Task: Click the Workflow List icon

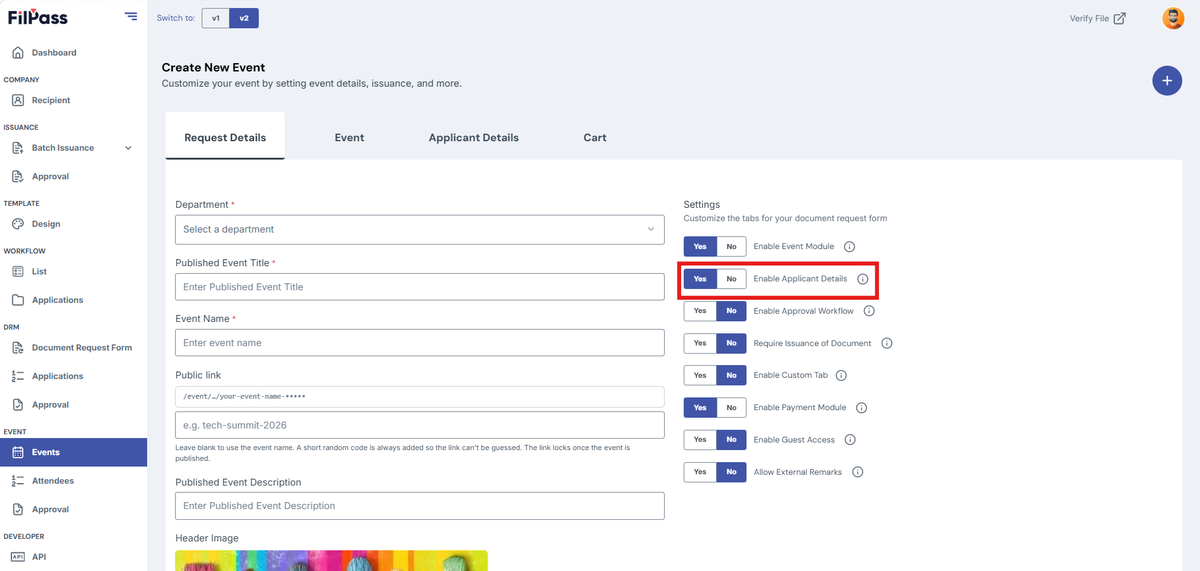Action: [18, 271]
